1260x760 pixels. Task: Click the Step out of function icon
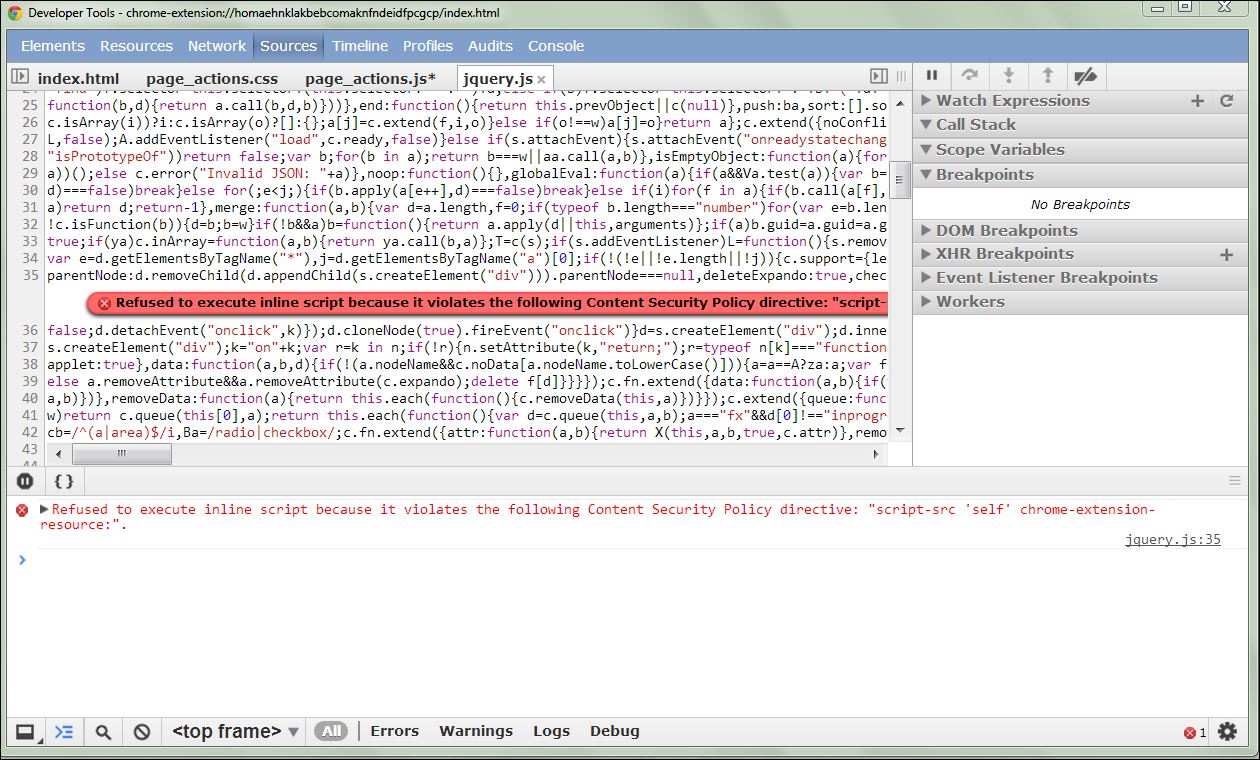click(x=1047, y=75)
